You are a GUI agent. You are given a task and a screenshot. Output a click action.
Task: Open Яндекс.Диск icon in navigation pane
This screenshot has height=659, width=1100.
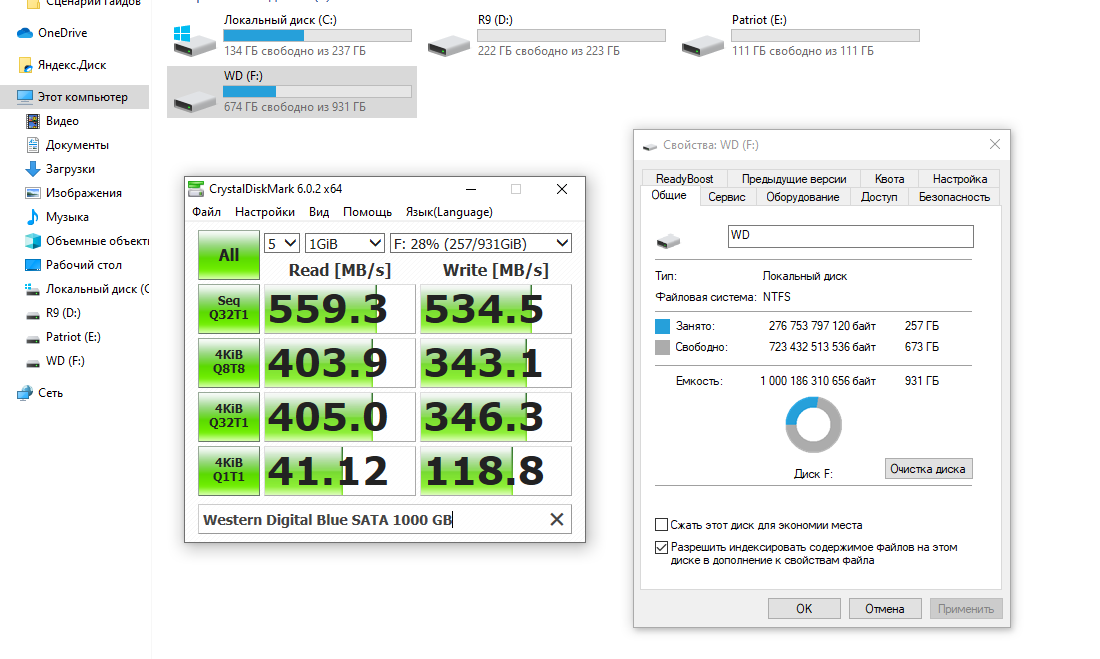click(x=25, y=65)
